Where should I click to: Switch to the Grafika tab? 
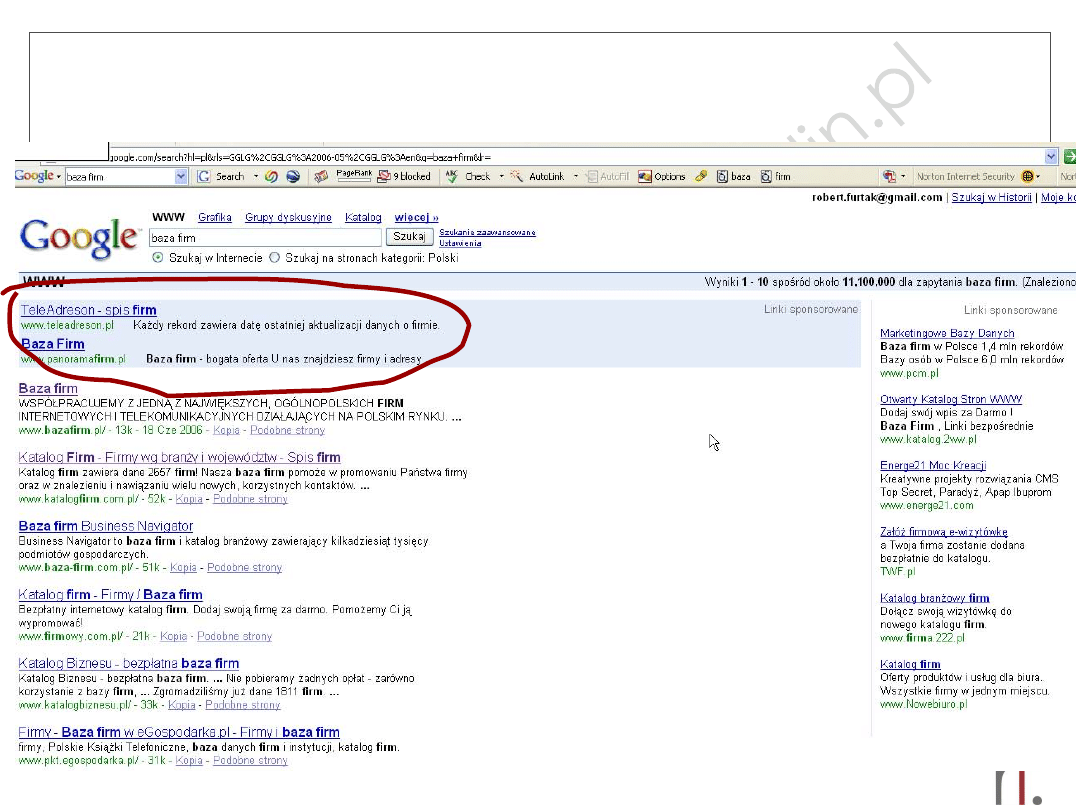click(x=215, y=218)
